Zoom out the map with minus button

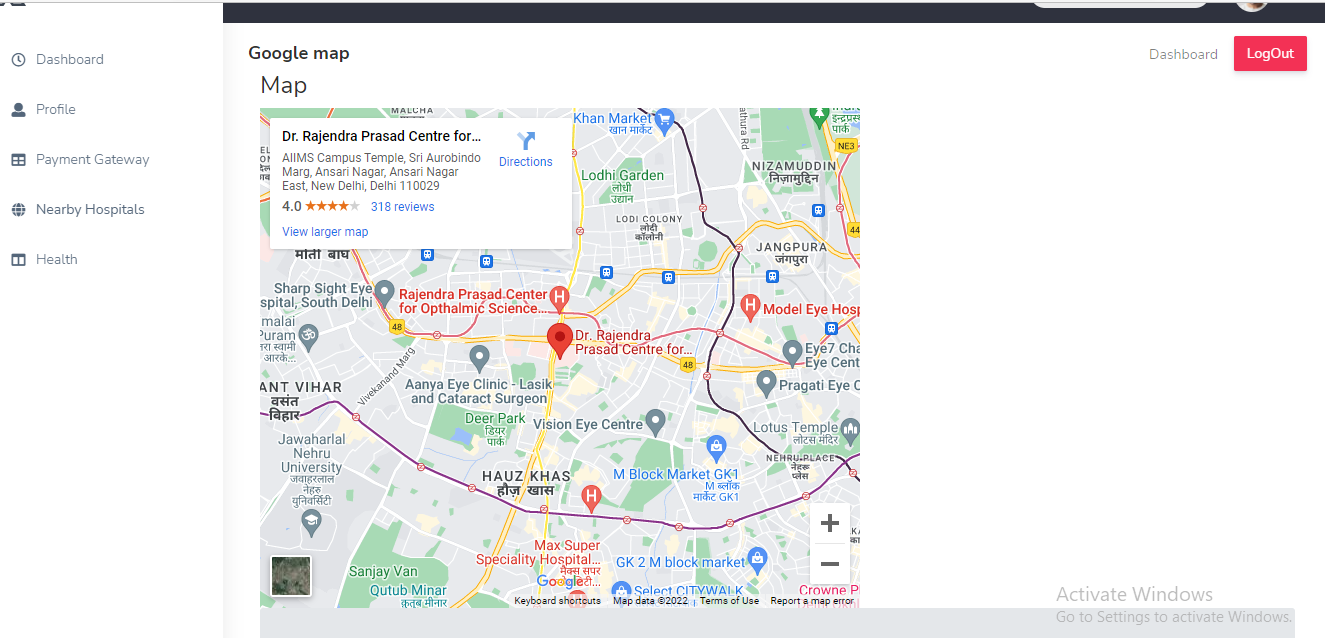point(829,564)
